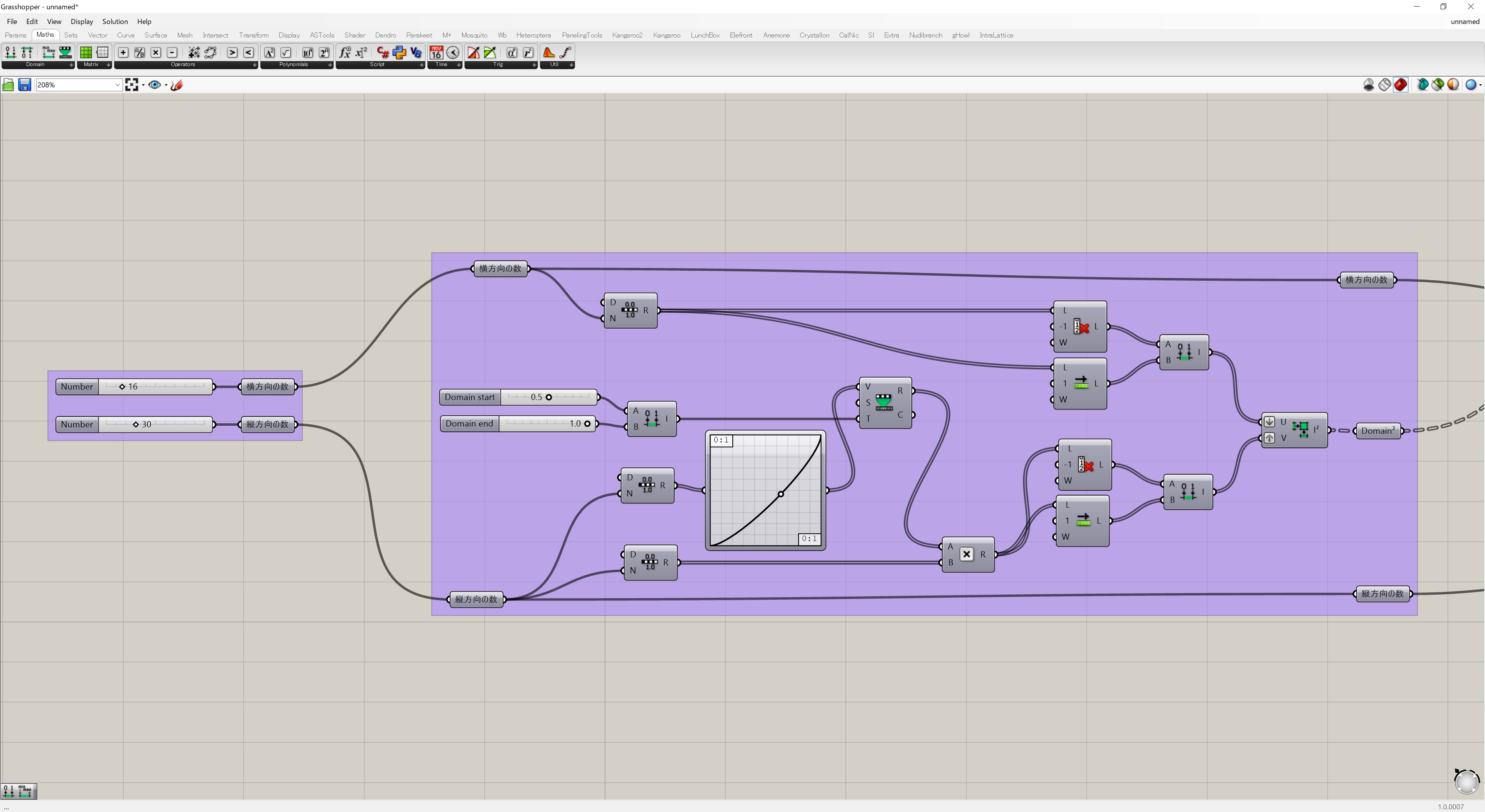The width and height of the screenshot is (1485, 812).
Task: Click the Python script component icon
Action: click(x=399, y=53)
